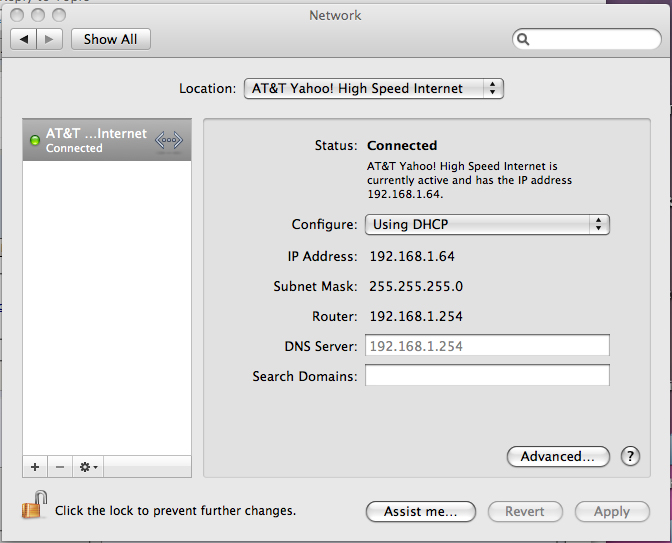
Task: Click the Subnet Mask: label
Action: 315,286
